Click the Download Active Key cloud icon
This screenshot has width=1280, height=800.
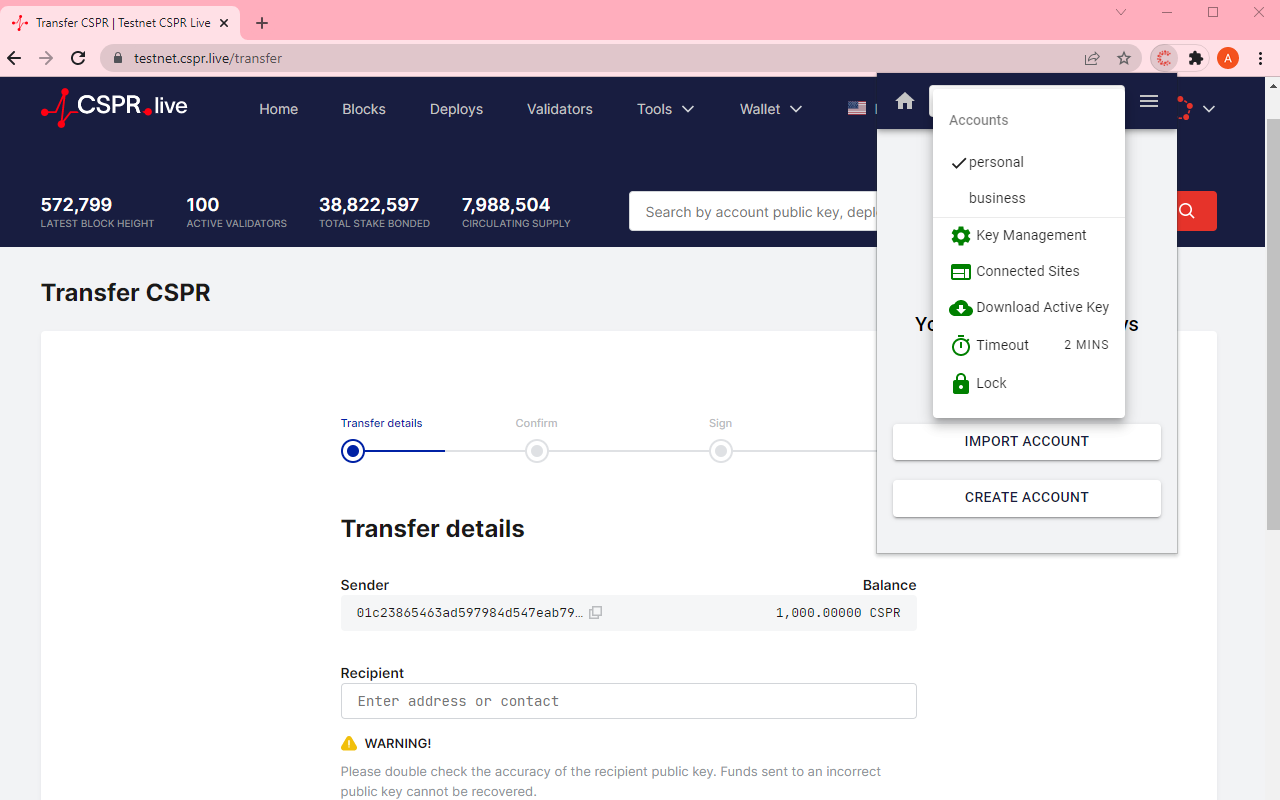(x=960, y=308)
